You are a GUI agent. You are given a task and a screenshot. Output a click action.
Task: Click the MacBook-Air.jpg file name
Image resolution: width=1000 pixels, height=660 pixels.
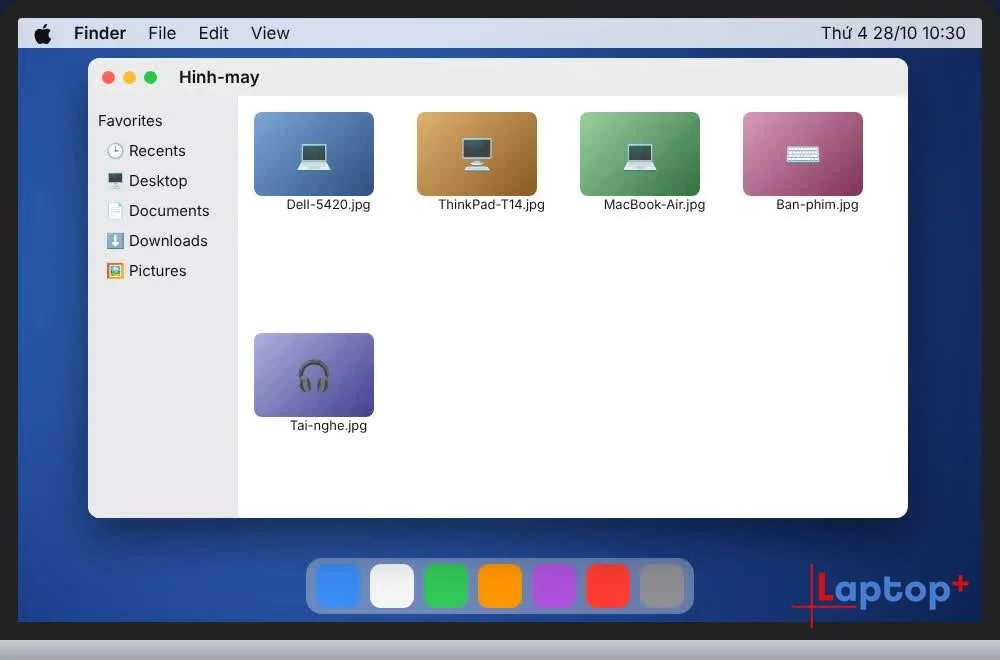[654, 205]
